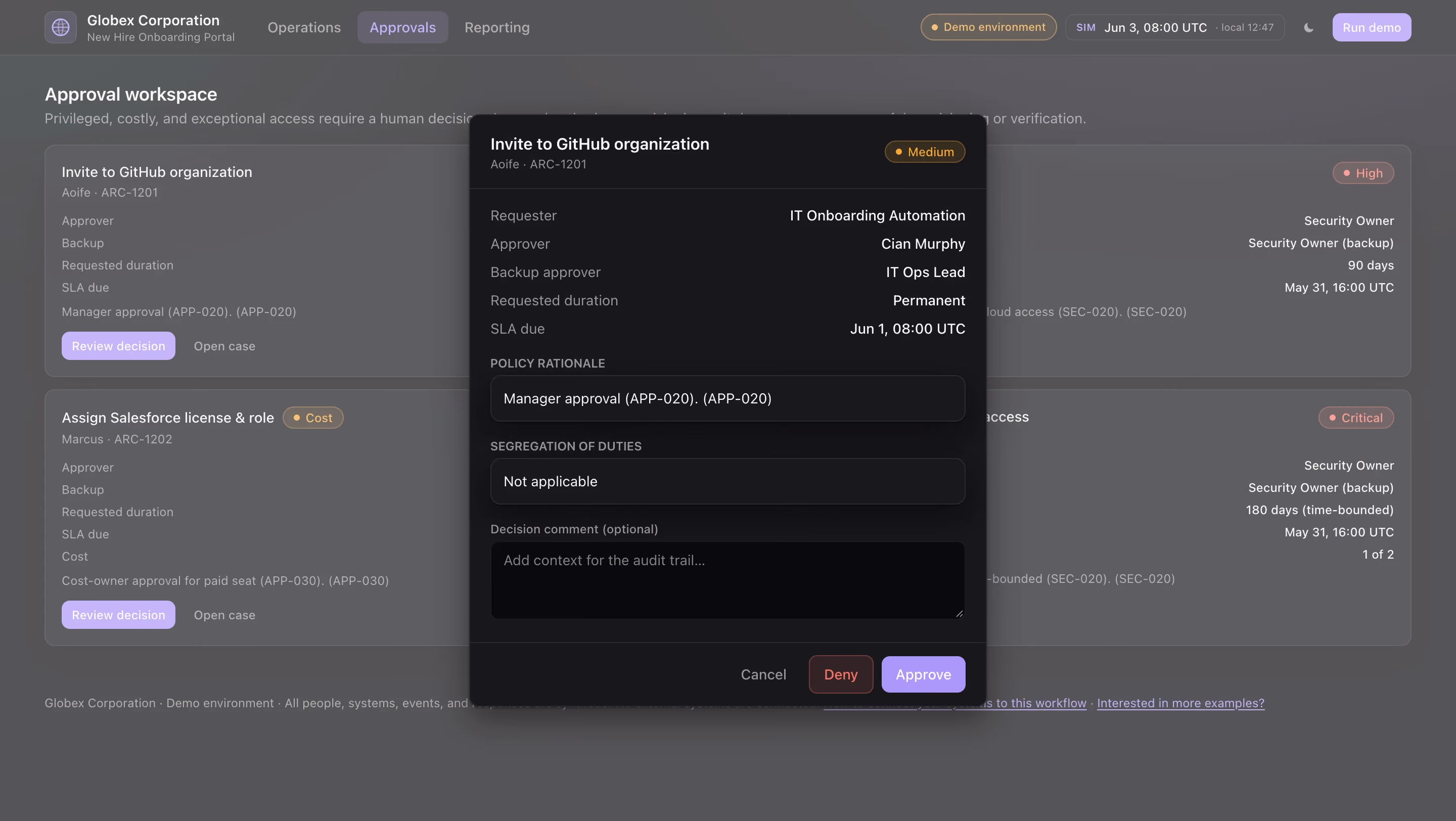Focus the Decision comment text area
Image resolution: width=1456 pixels, height=821 pixels.
pos(727,580)
